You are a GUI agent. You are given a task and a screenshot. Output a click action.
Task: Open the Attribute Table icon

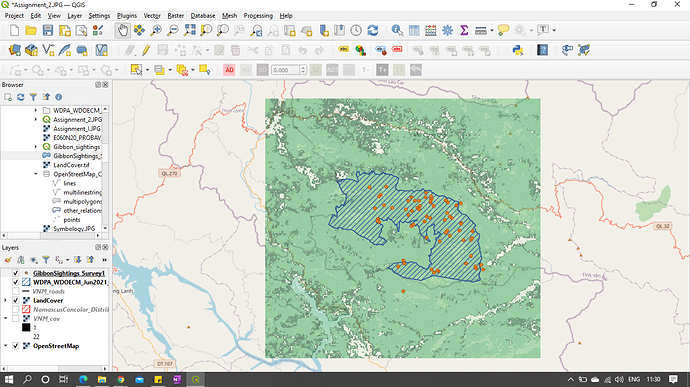coord(414,30)
